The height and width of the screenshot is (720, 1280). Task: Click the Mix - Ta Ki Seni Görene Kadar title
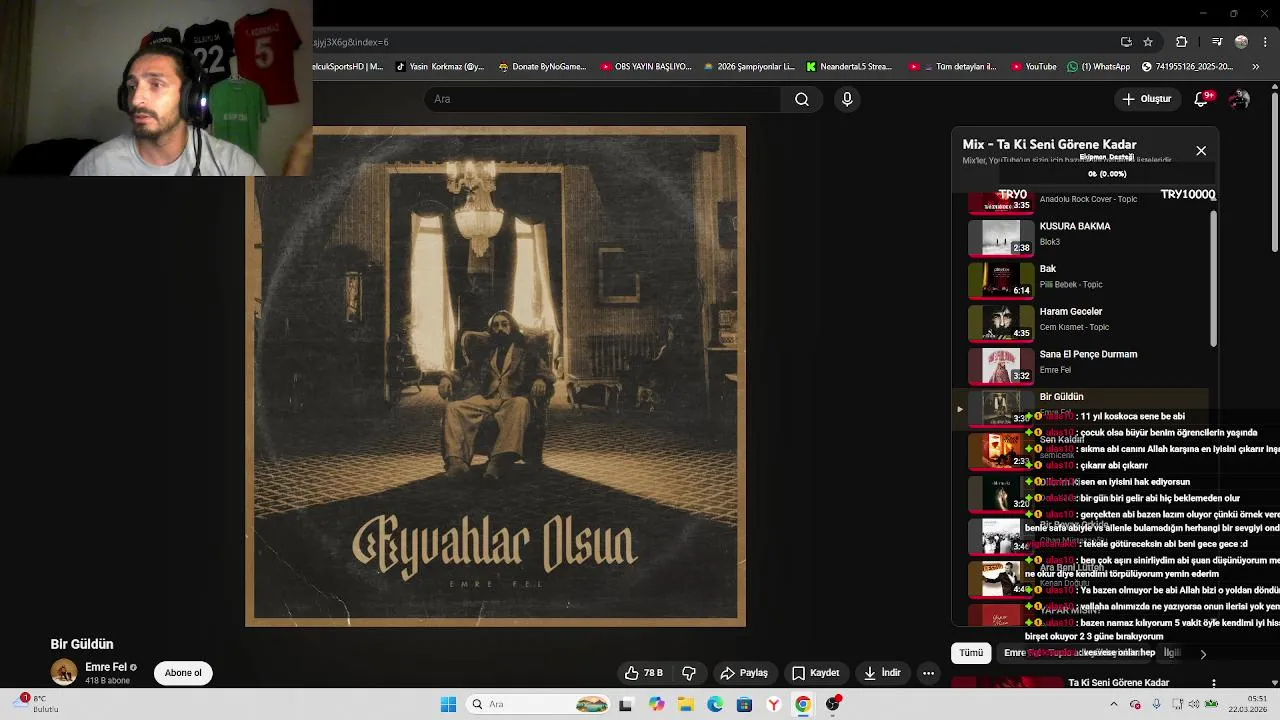click(1049, 144)
